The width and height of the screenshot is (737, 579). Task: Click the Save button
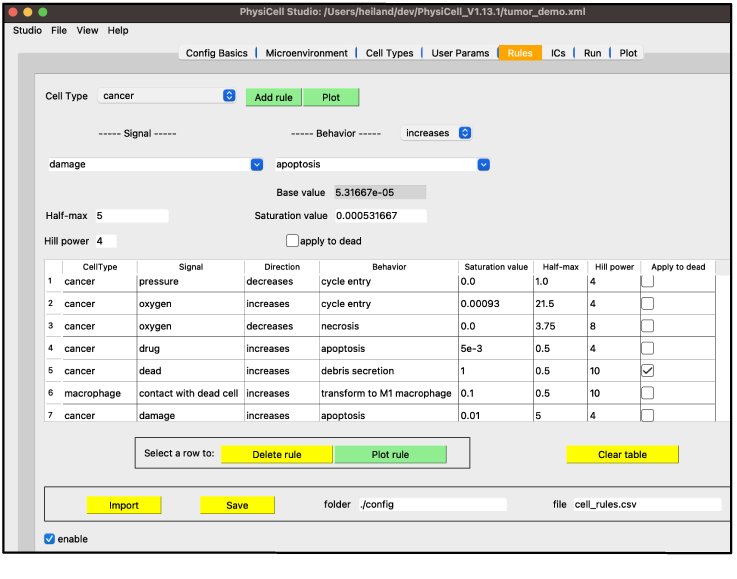point(237,505)
